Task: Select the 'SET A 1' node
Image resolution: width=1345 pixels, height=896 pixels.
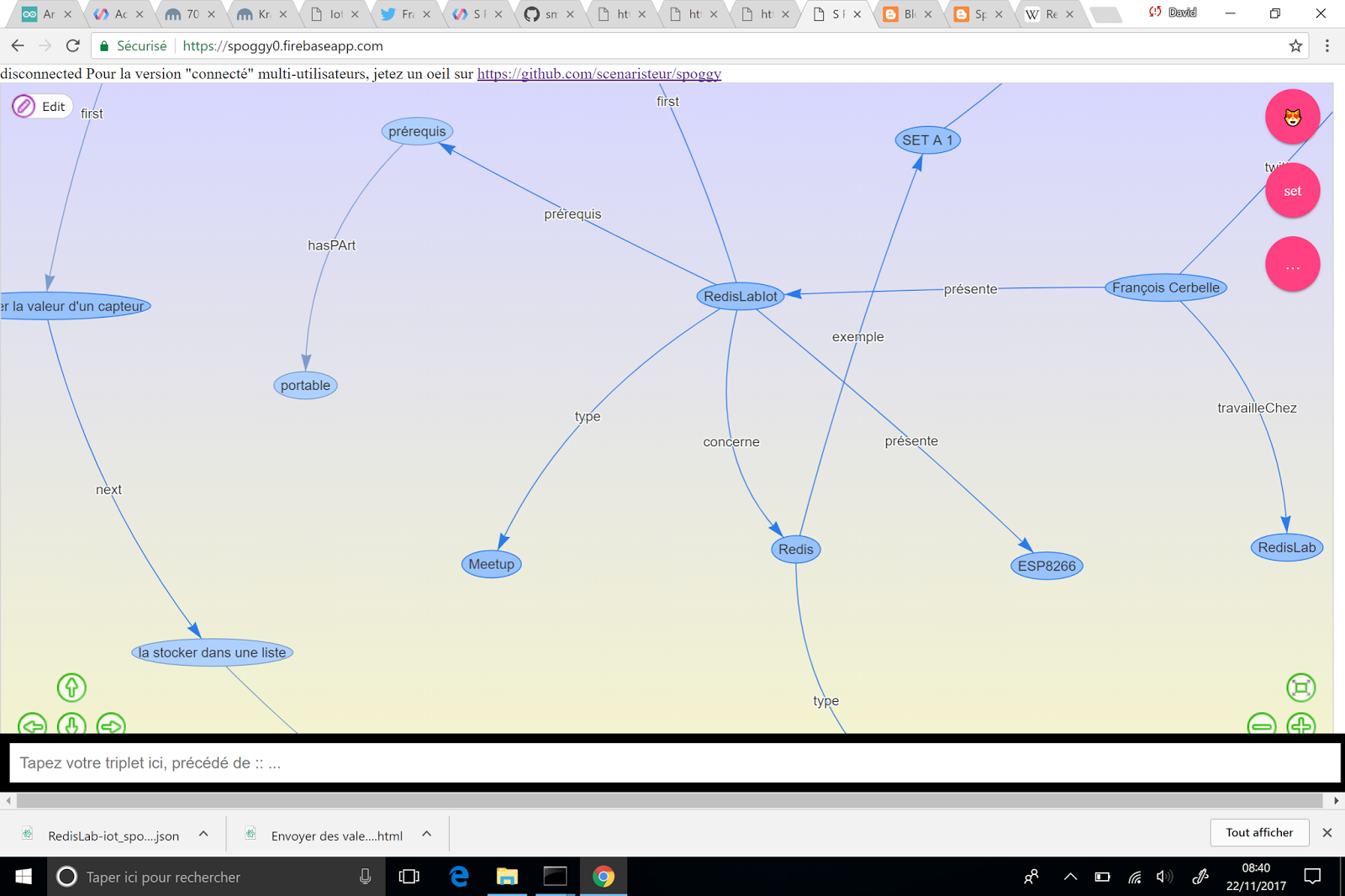Action: pyautogui.click(x=927, y=140)
